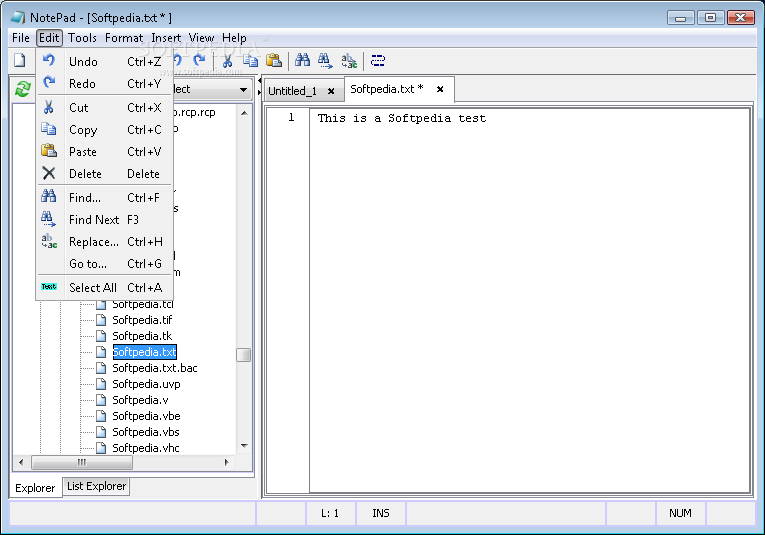This screenshot has height=535, width=765.
Task: Click the Cut scissors icon in Edit menu
Action: coord(49,107)
